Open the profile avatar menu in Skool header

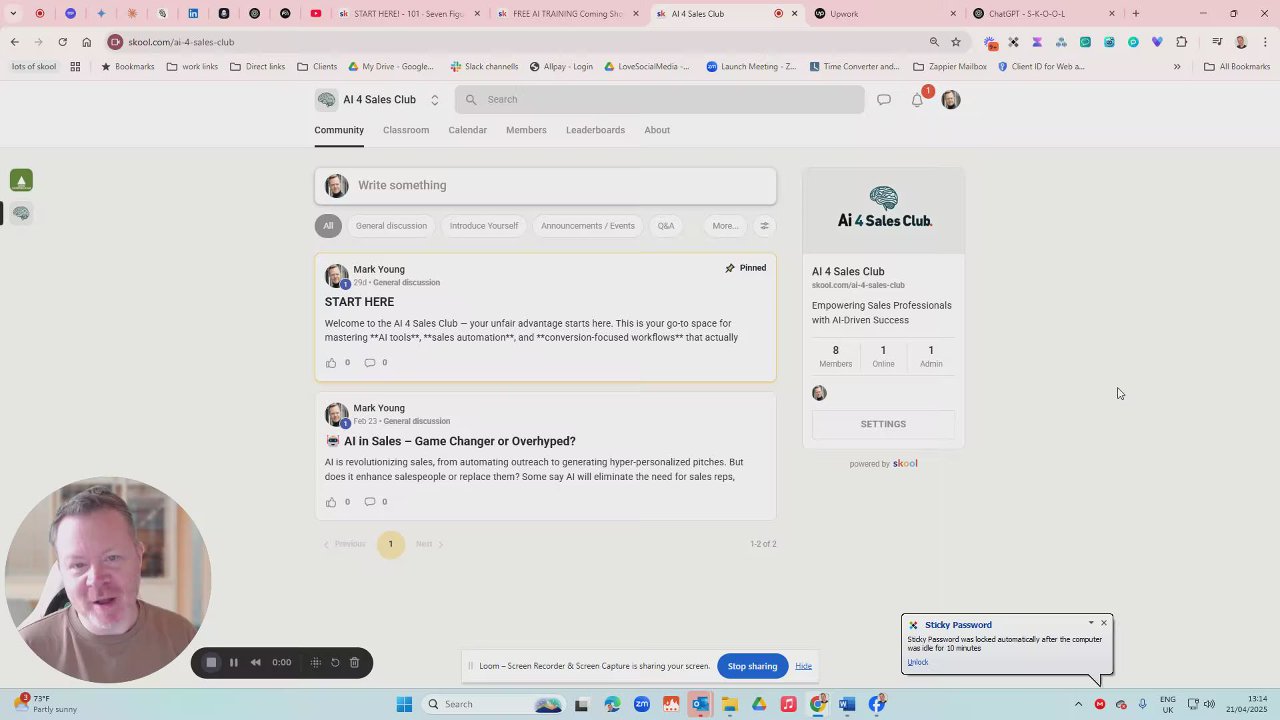(x=950, y=99)
